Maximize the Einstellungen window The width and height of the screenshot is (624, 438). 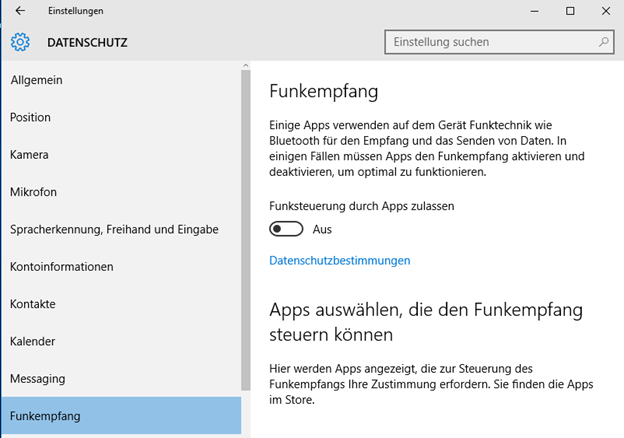click(570, 11)
